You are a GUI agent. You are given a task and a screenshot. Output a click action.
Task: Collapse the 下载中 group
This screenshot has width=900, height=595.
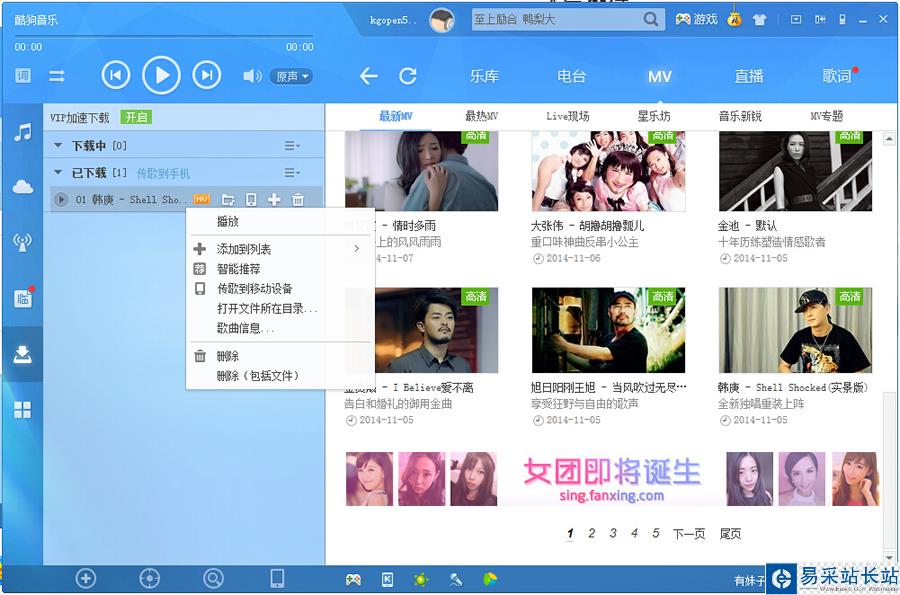pos(57,146)
